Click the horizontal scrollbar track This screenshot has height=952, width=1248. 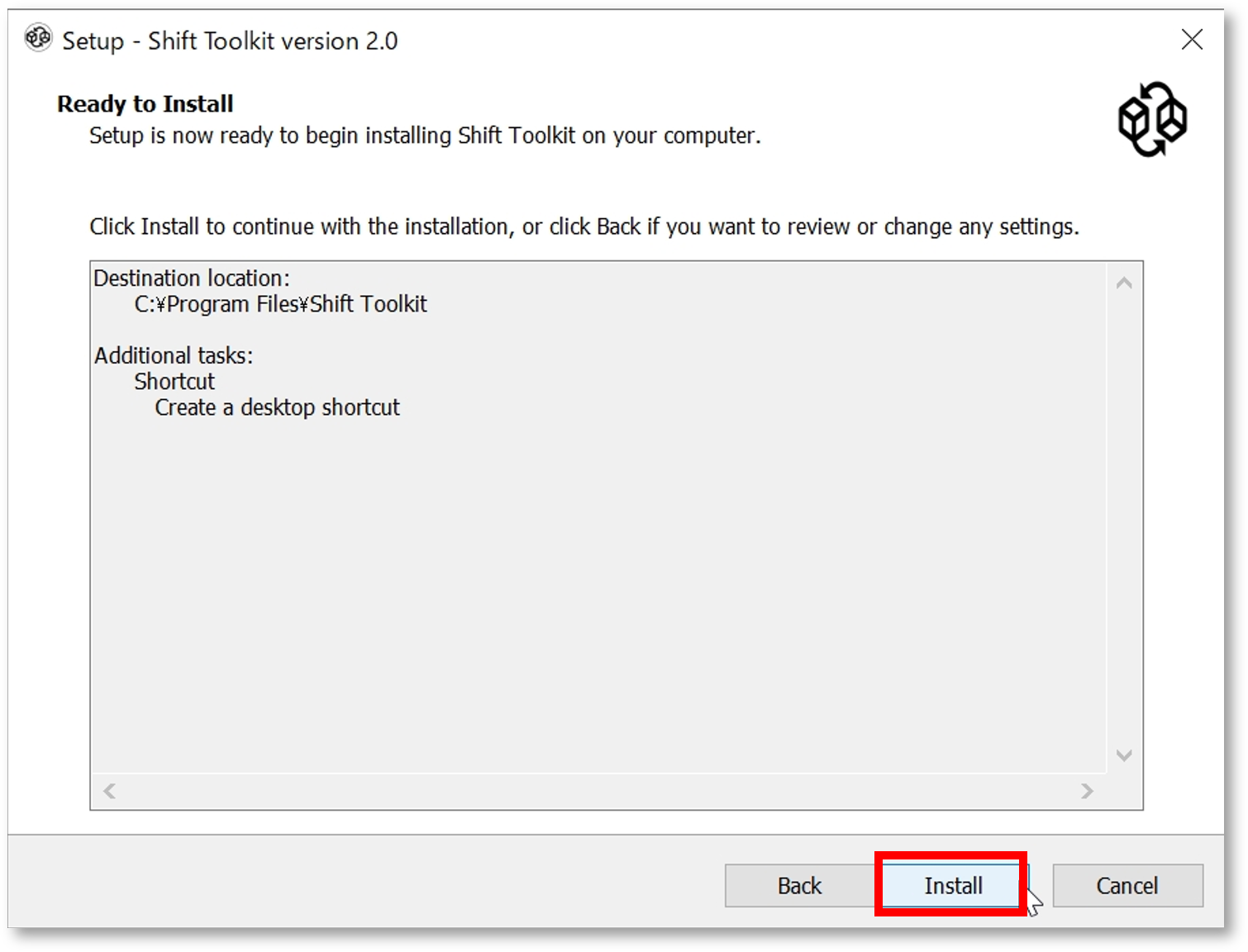point(598,791)
